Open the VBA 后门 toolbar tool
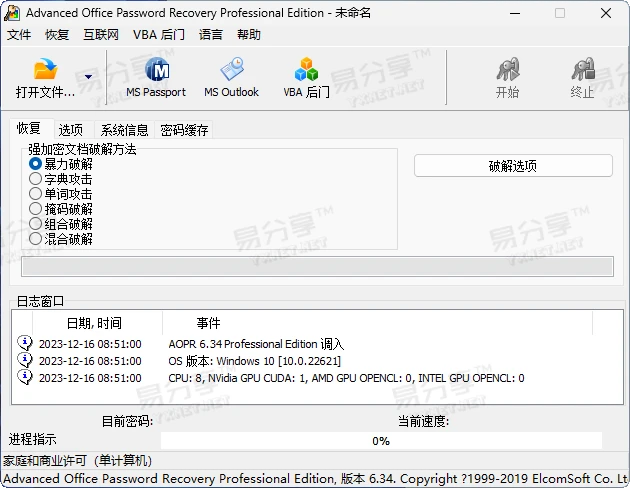The height and width of the screenshot is (488, 630). 306,78
